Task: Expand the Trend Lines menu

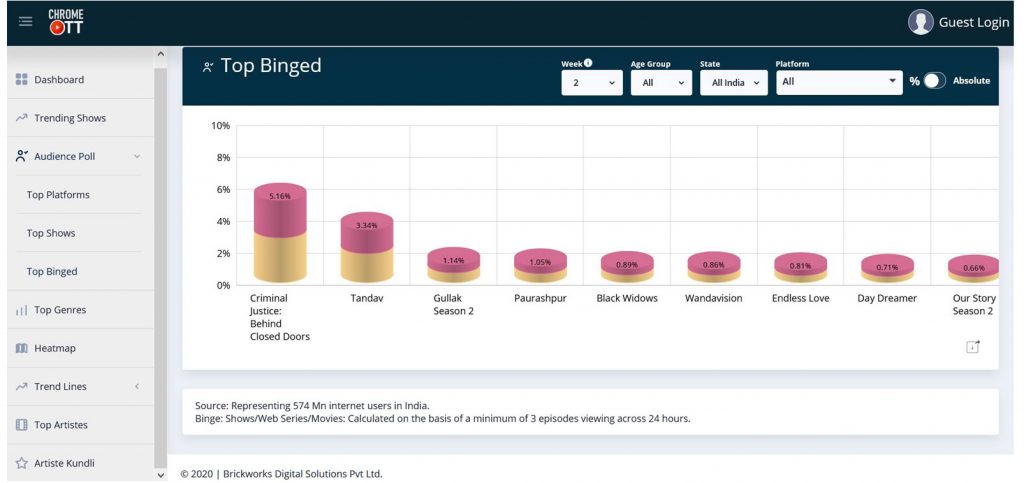Action: coord(136,386)
